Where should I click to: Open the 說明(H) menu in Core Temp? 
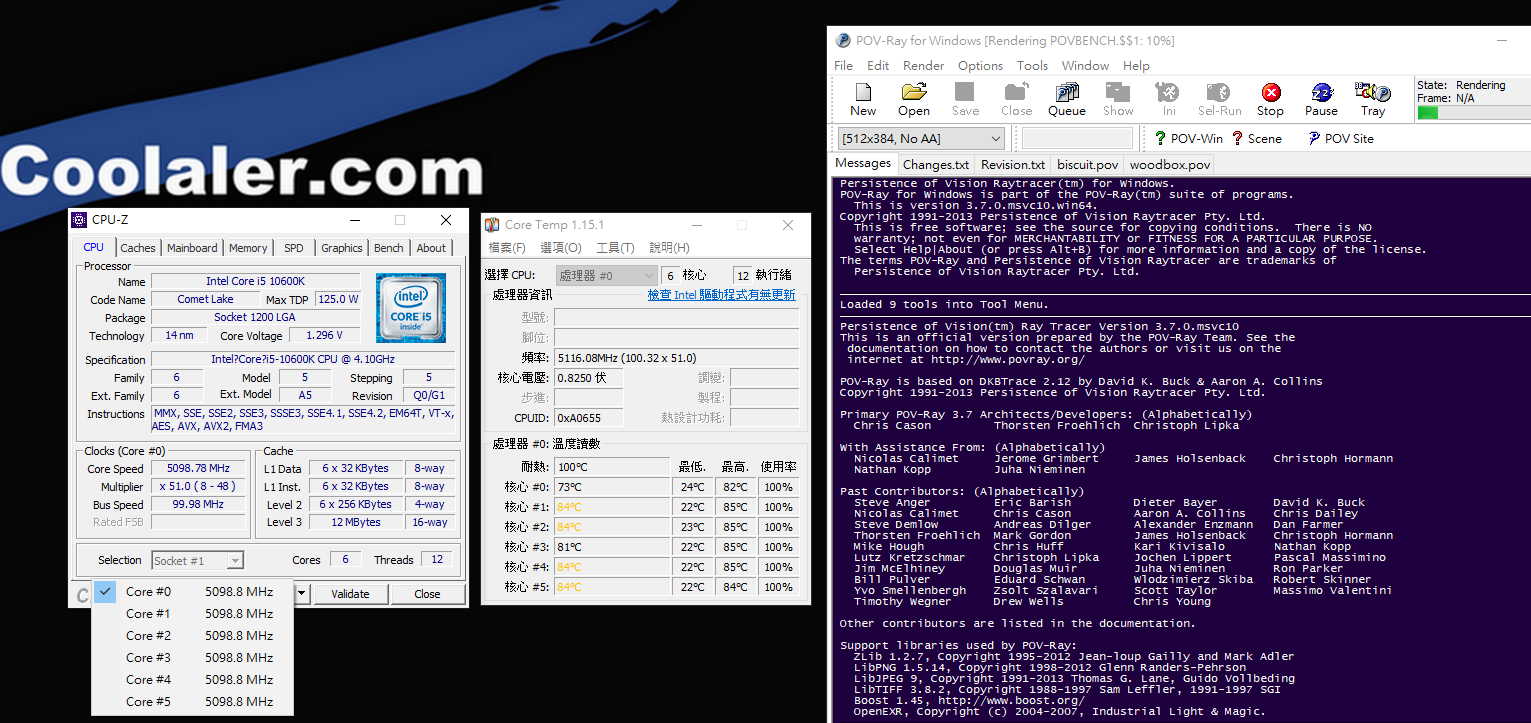click(669, 248)
